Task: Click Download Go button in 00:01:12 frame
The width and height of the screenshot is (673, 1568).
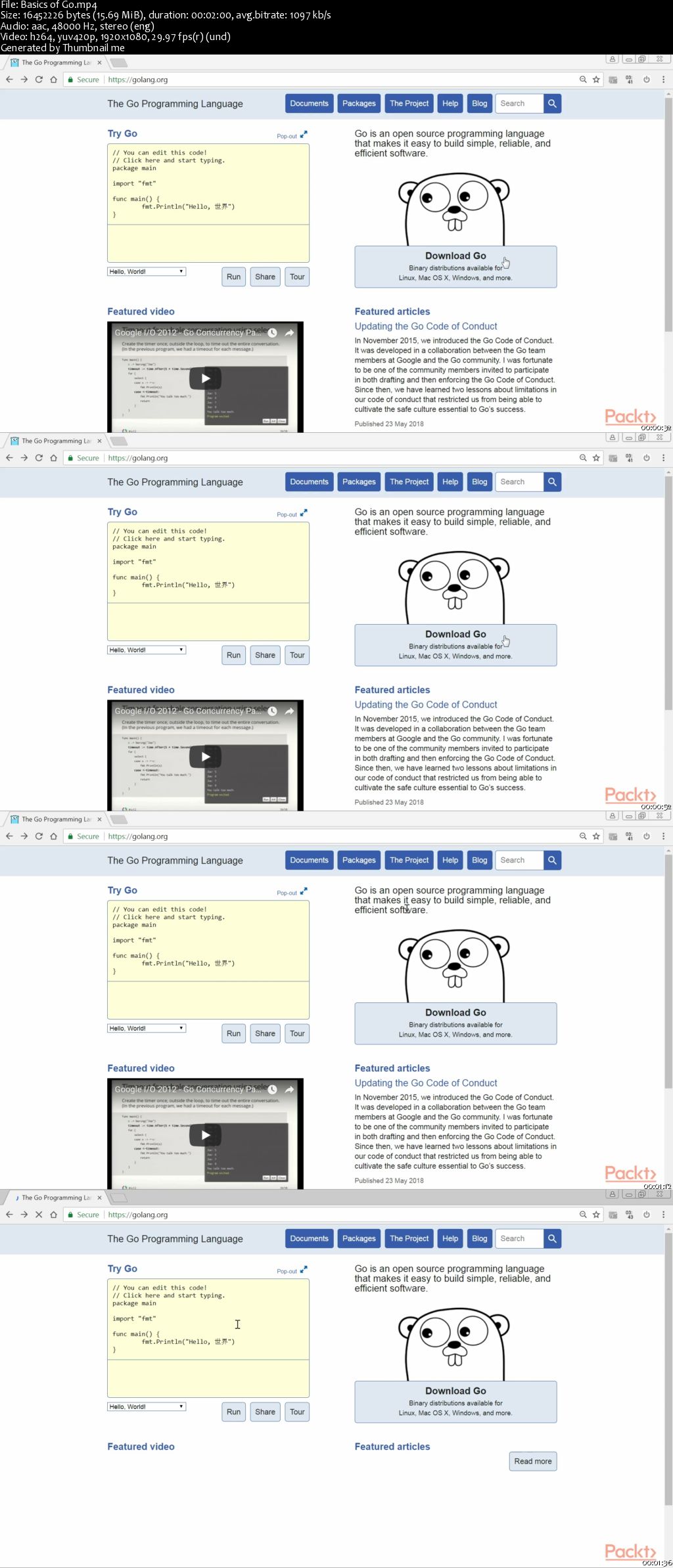Action: click(455, 1023)
